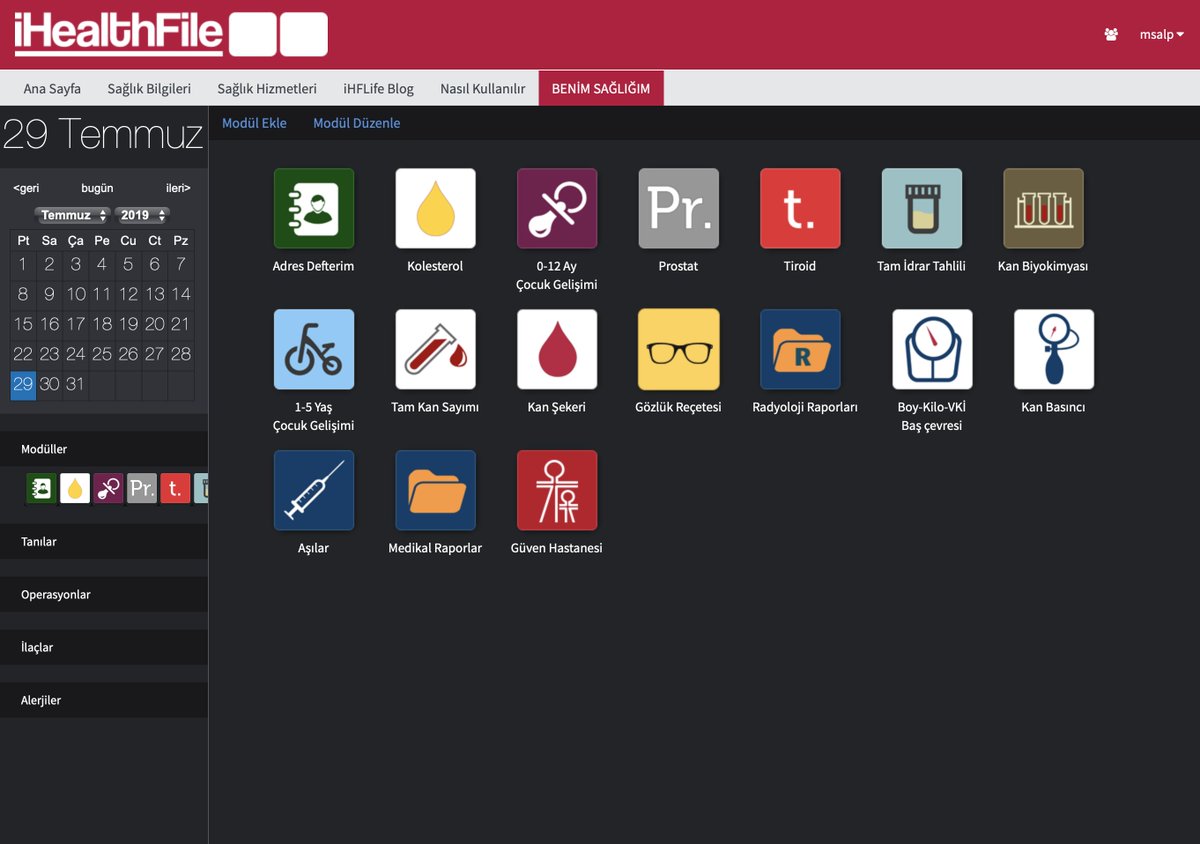
Task: Click the address book icon in sidebar Modüller
Action: click(41, 488)
